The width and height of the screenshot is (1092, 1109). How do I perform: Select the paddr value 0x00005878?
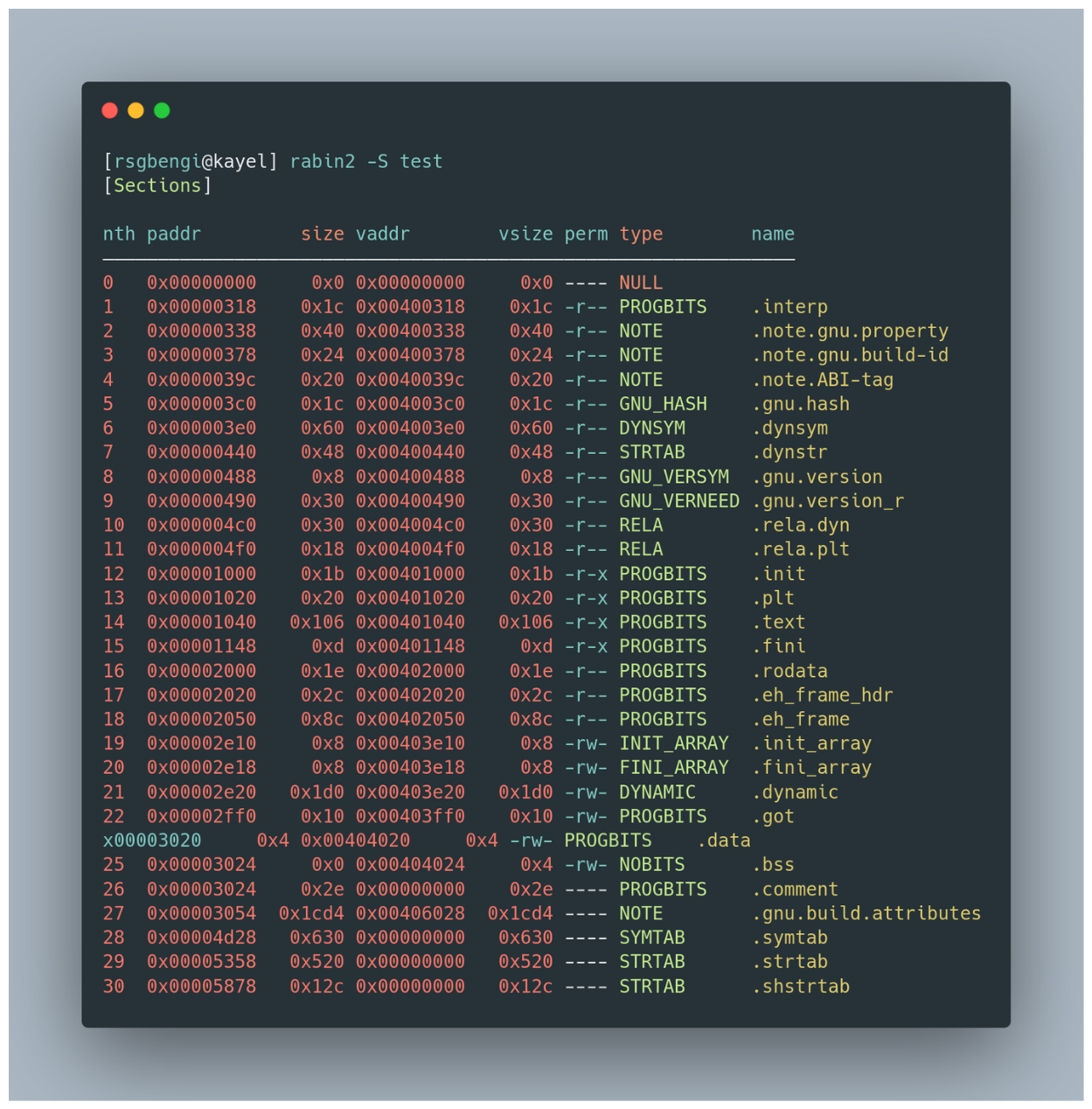pos(201,987)
